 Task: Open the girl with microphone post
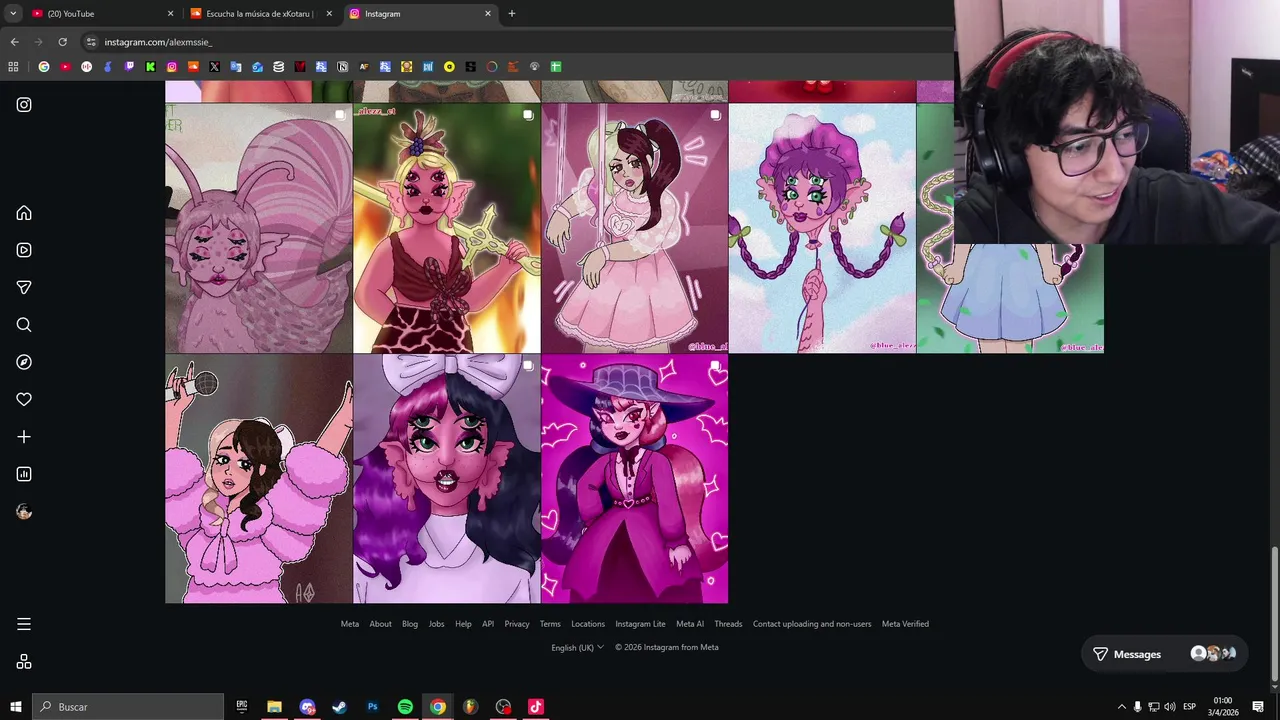pyautogui.click(x=259, y=479)
